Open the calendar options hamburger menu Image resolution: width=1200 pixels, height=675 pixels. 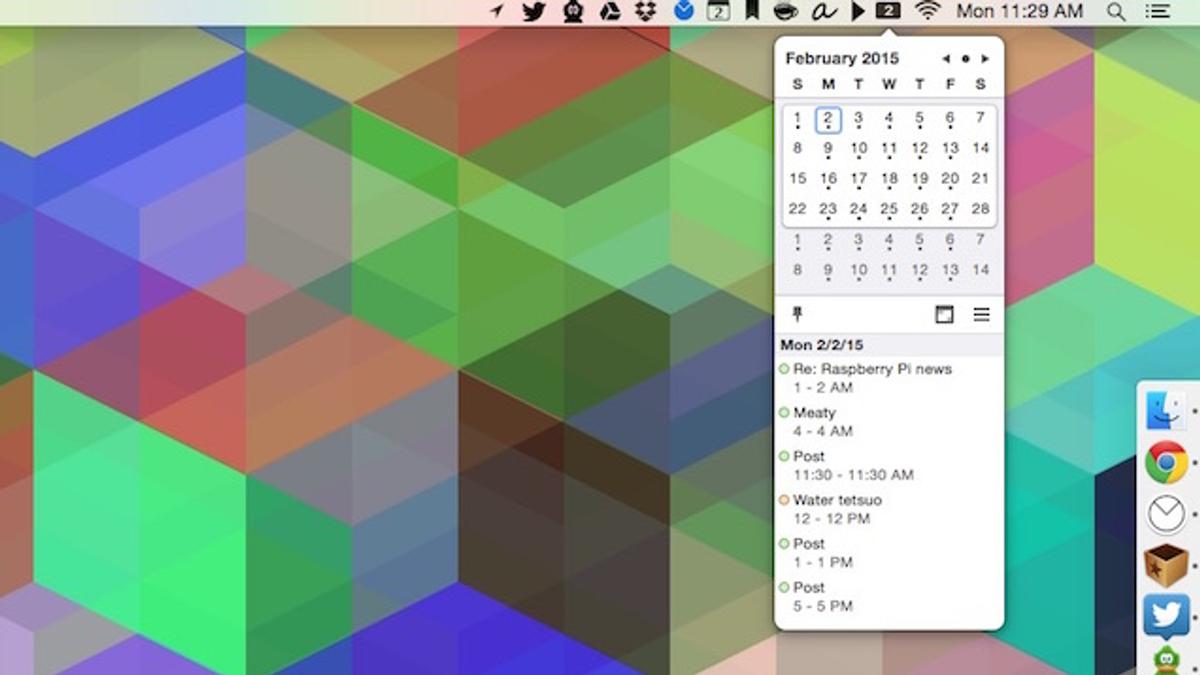pos(982,315)
